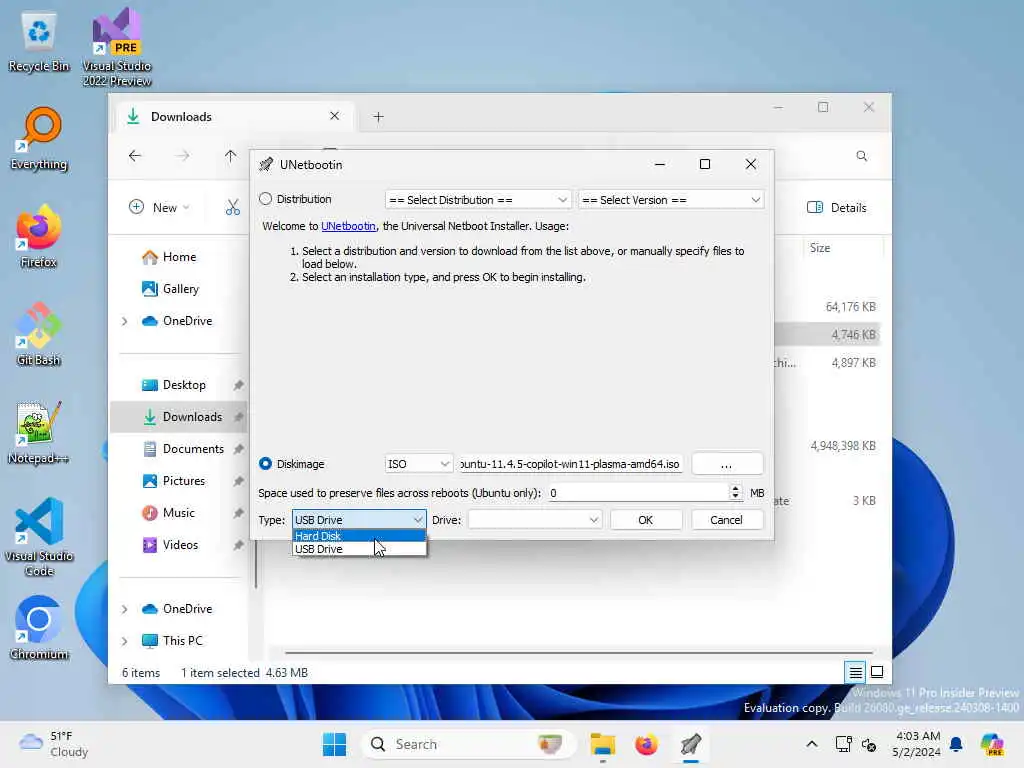
Task: Launch Everything search desktop icon
Action: click(x=39, y=138)
